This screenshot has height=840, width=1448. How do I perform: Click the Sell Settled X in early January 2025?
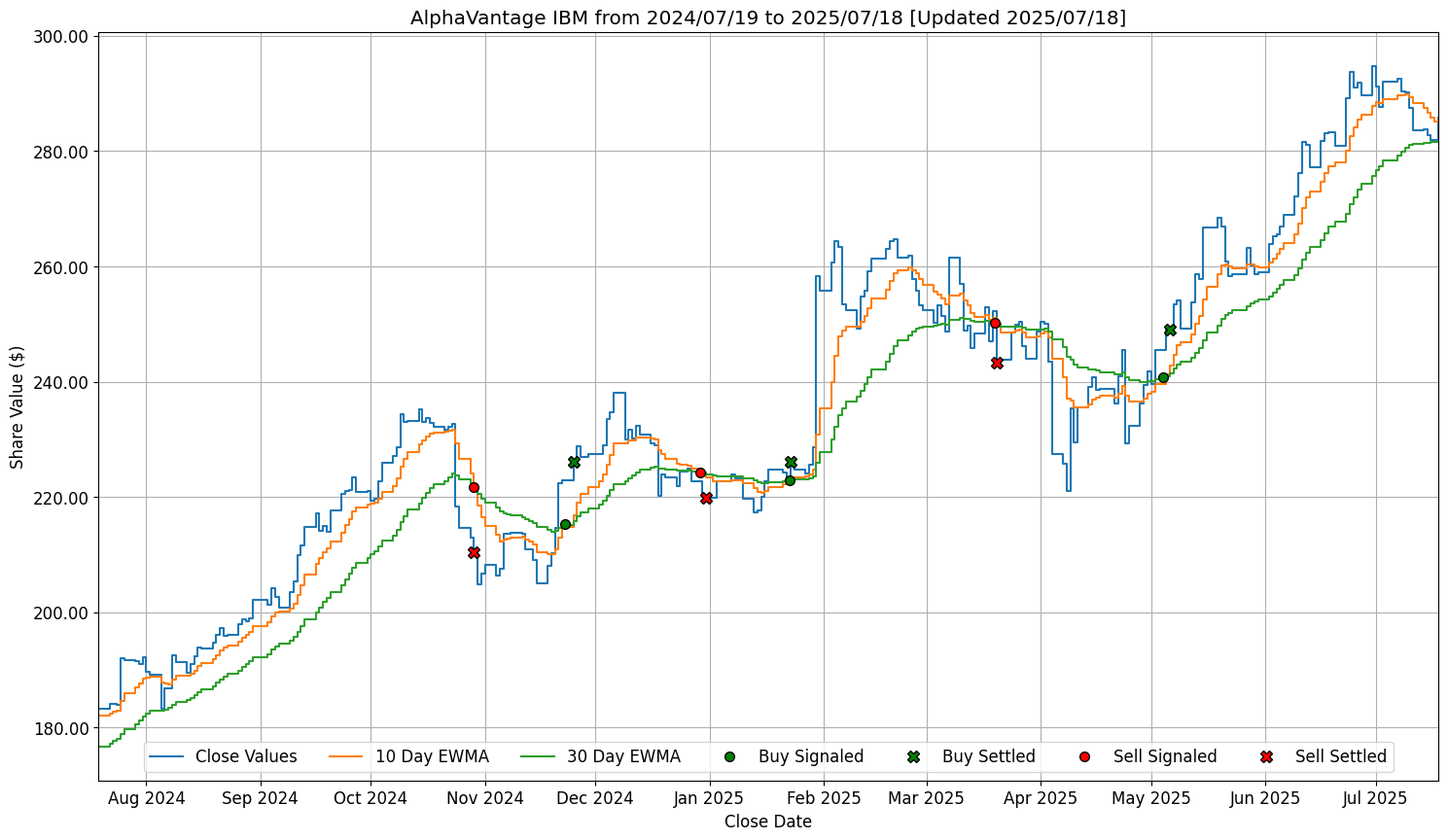tap(706, 498)
